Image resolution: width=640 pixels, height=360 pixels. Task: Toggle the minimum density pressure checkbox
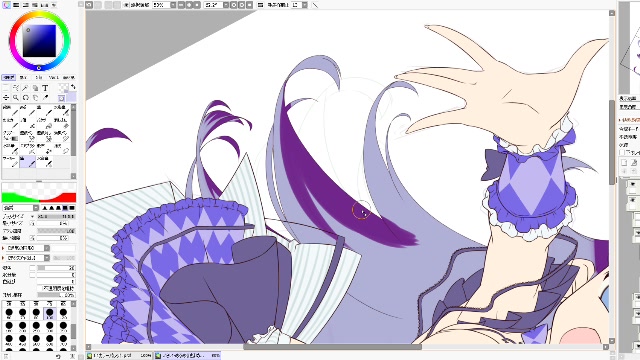[33, 238]
